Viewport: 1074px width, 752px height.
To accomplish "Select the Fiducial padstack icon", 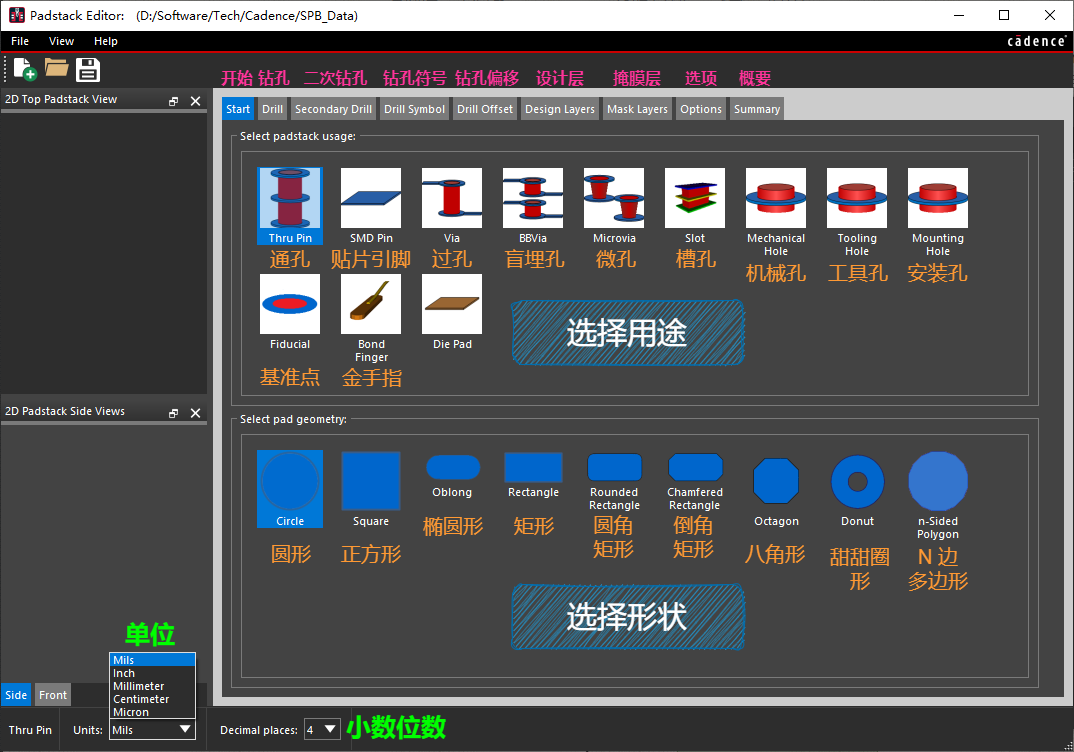I will (290, 305).
